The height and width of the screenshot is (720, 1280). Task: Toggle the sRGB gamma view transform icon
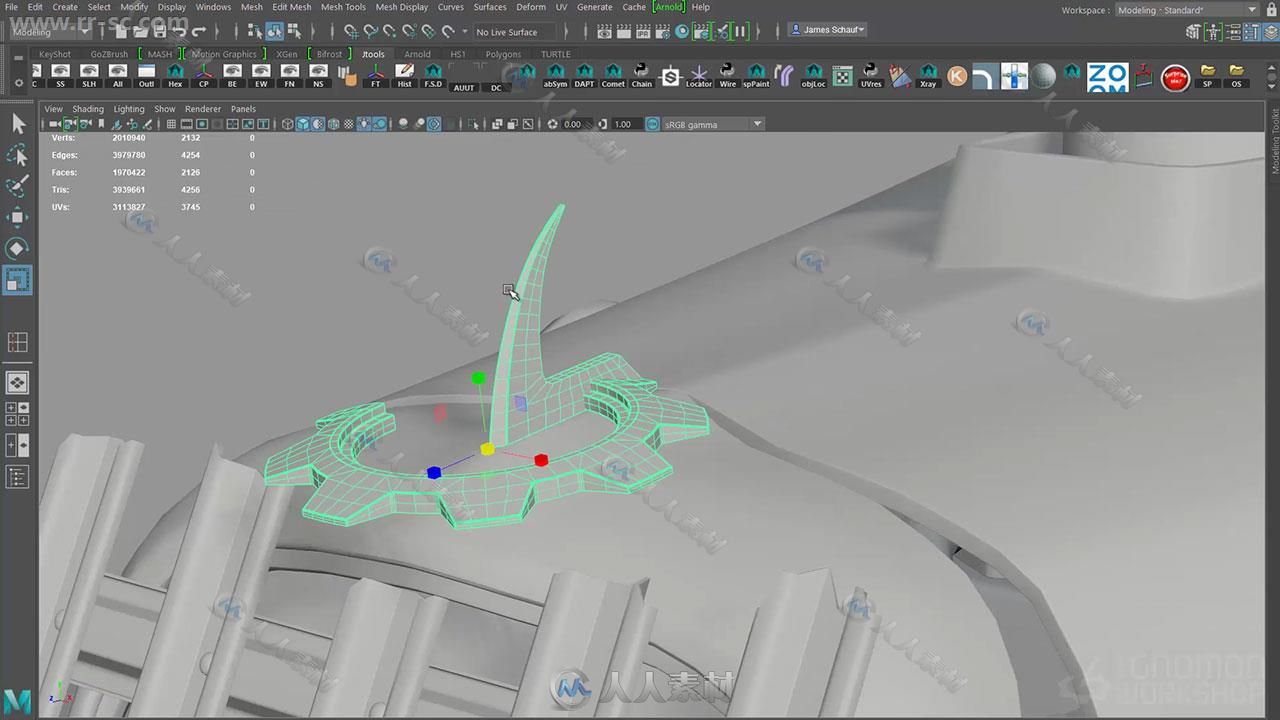click(652, 124)
